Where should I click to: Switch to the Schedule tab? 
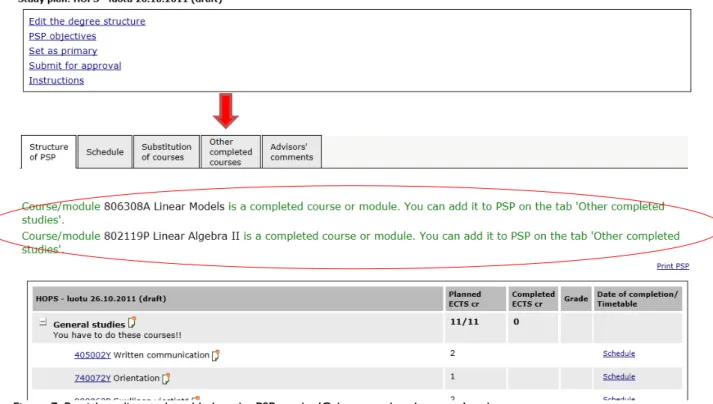(x=105, y=152)
